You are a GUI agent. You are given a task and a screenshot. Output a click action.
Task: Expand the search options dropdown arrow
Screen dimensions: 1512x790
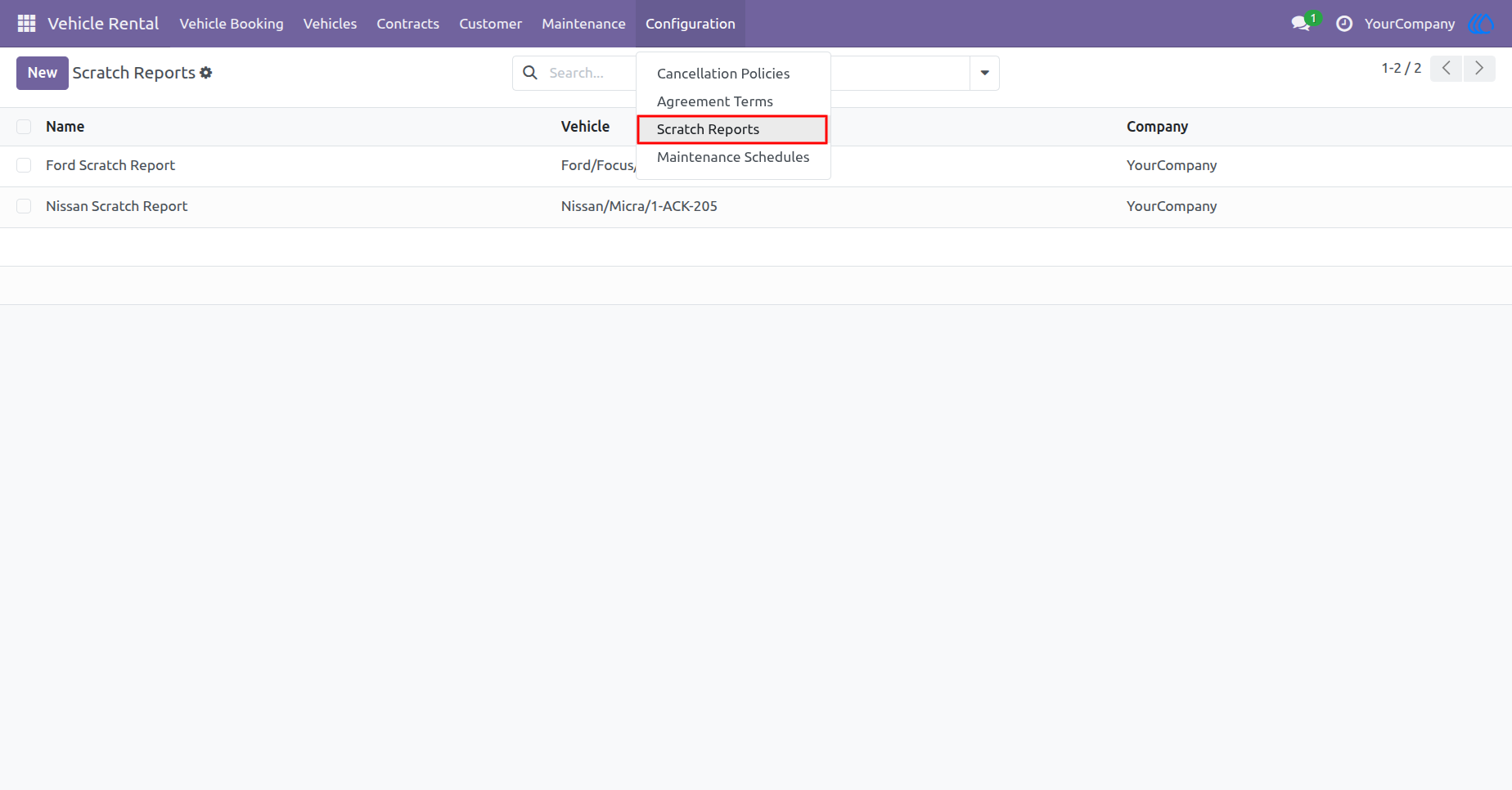pos(984,73)
